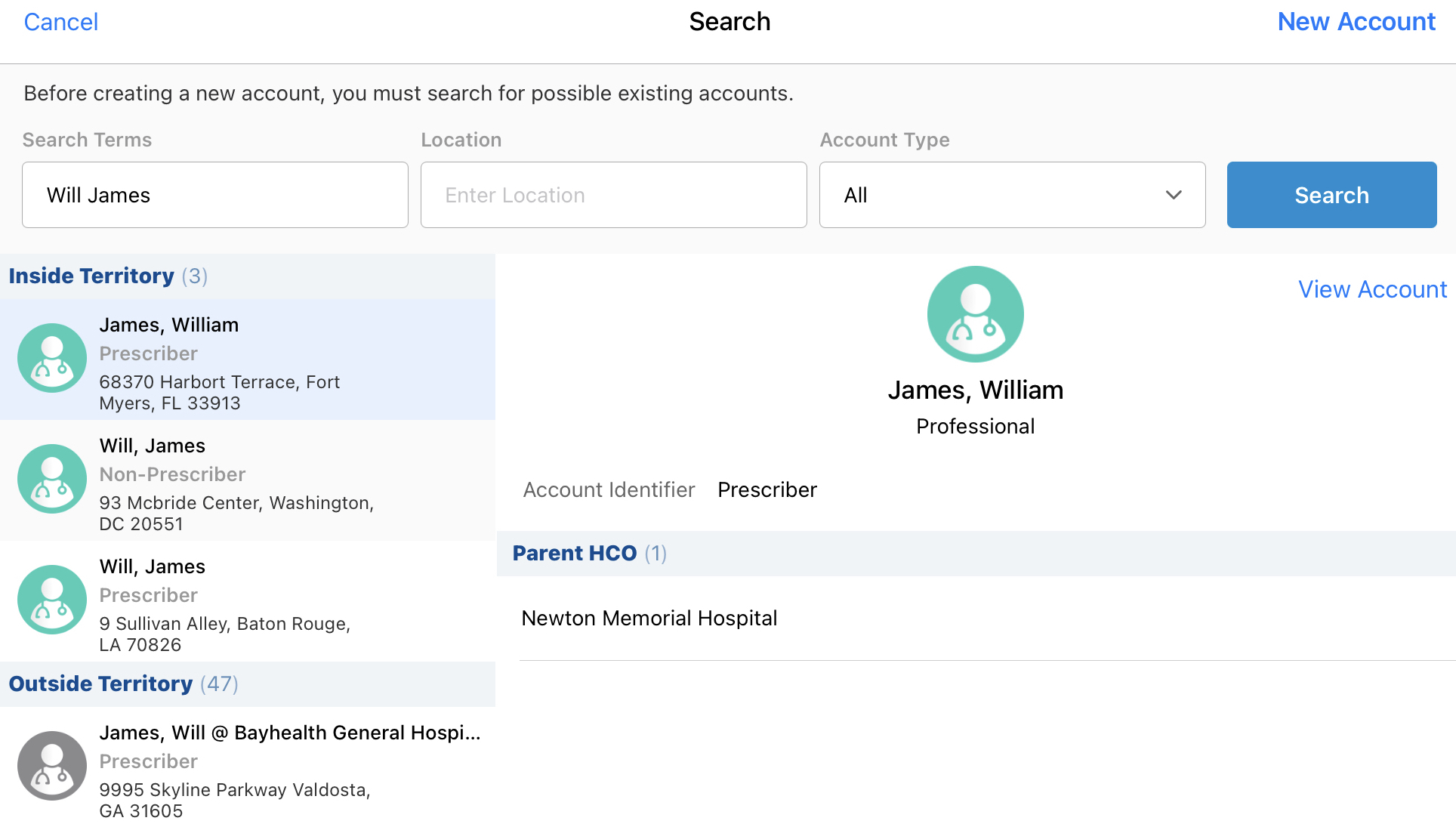
Task: Click James, William prescriber avatar icon in list
Action: [x=52, y=358]
